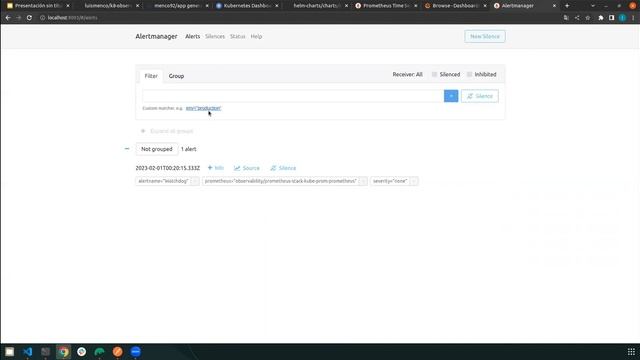
Task: Click the blue plus add-filter button
Action: click(x=451, y=96)
